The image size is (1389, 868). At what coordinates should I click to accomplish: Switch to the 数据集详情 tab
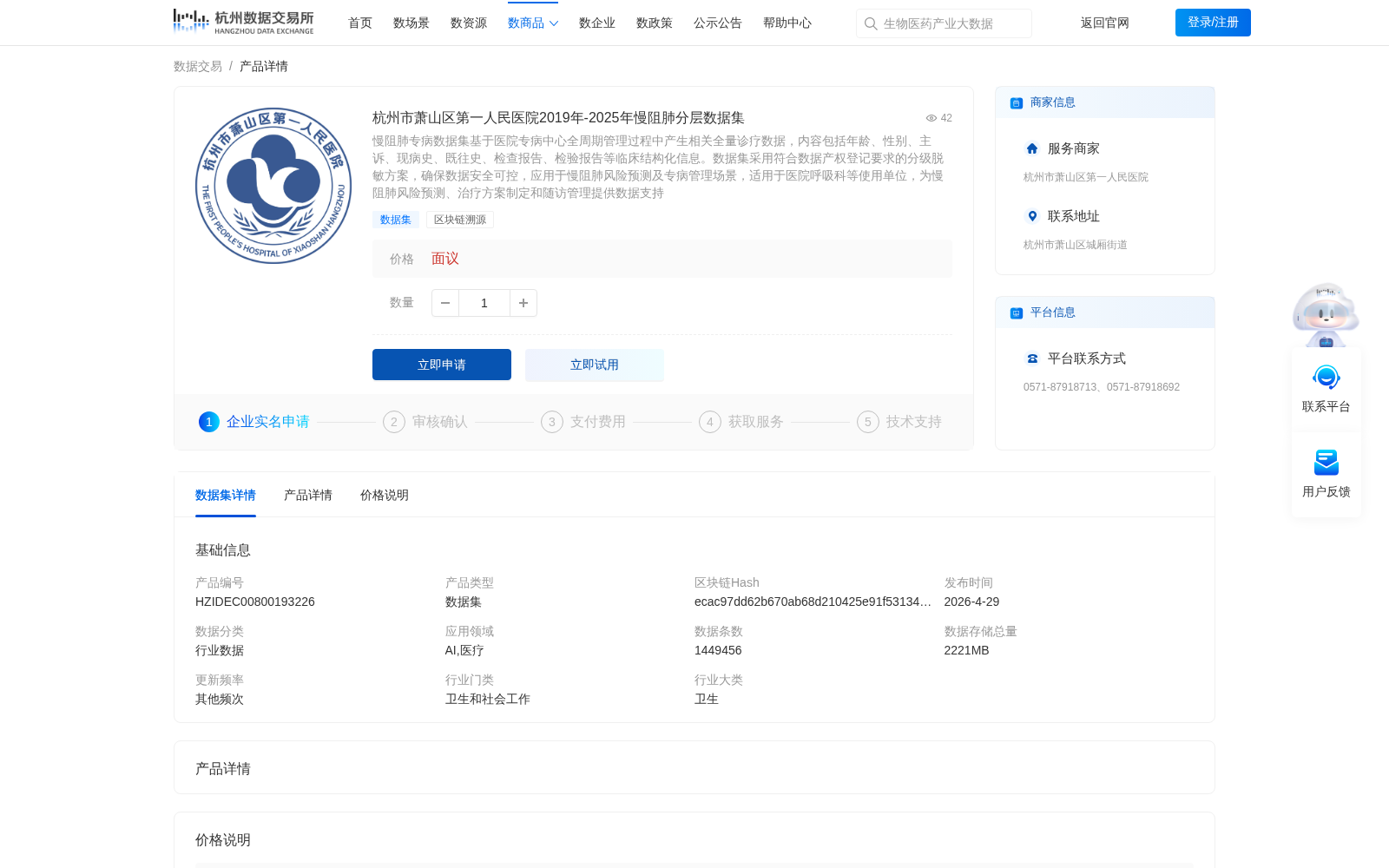(x=226, y=495)
